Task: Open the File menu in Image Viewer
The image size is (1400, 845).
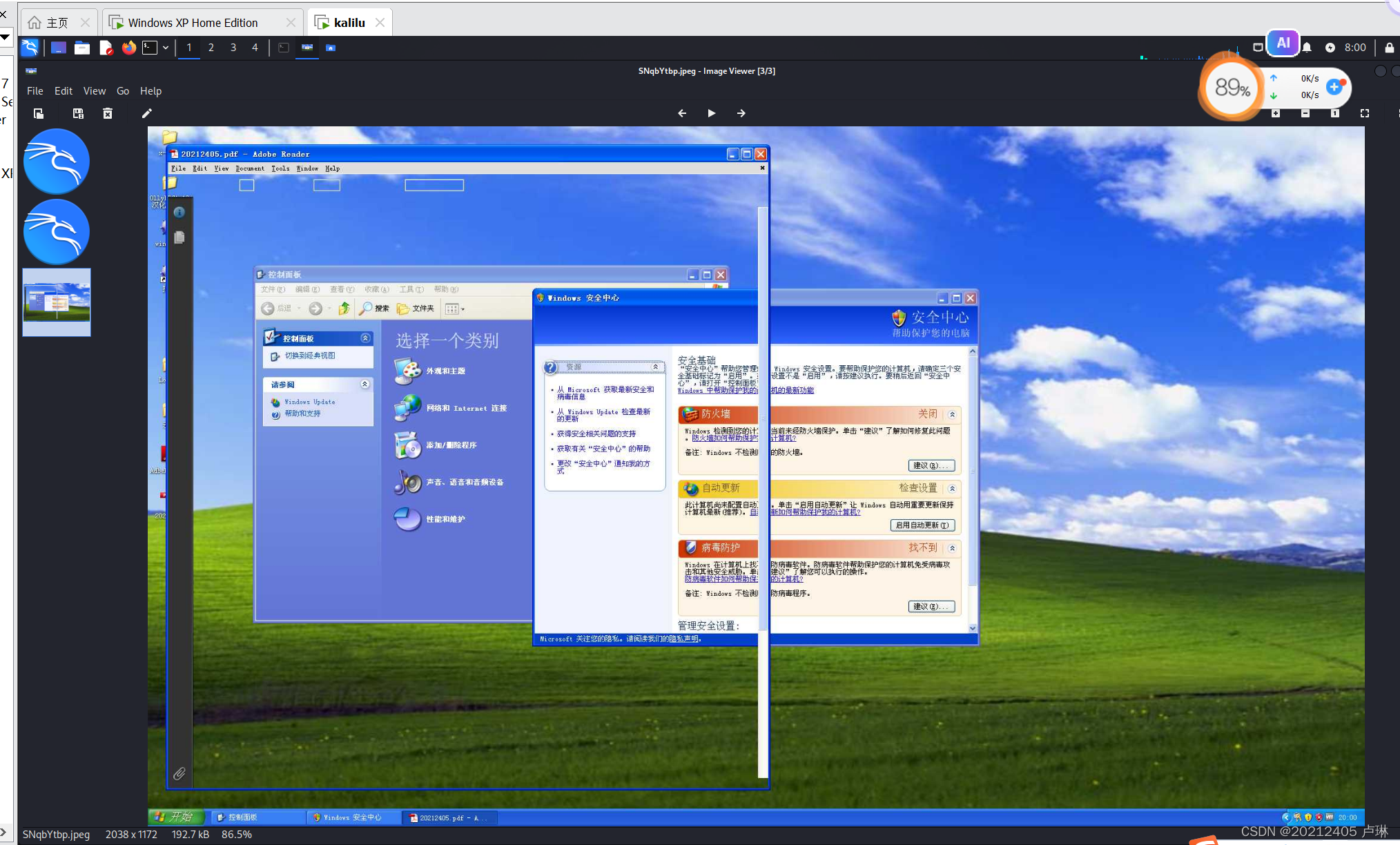Action: pos(35,91)
